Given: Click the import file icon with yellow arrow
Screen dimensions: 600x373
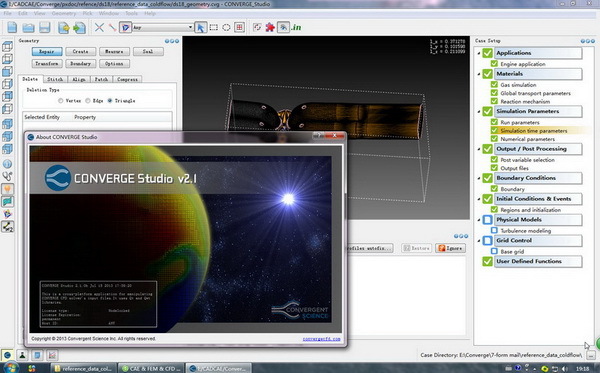Looking at the screenshot, I should click(x=64, y=28).
